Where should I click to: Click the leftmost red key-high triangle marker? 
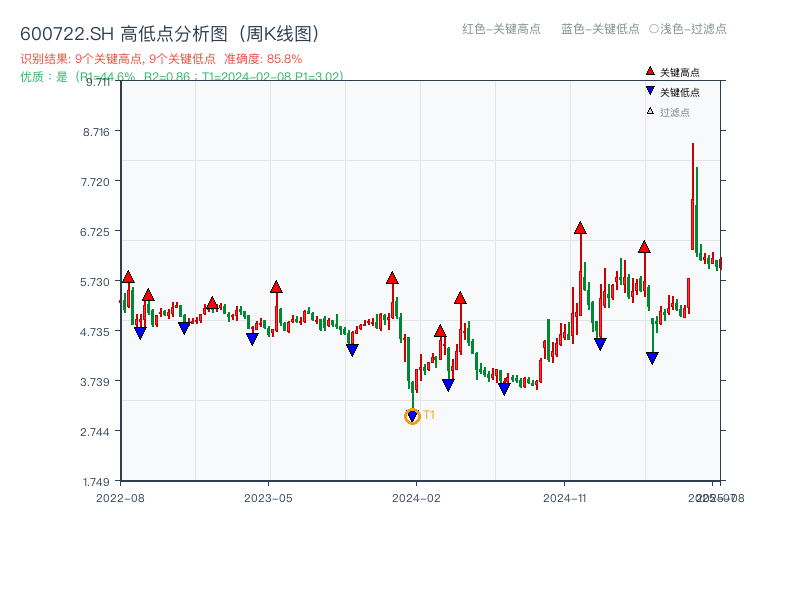coord(128,273)
